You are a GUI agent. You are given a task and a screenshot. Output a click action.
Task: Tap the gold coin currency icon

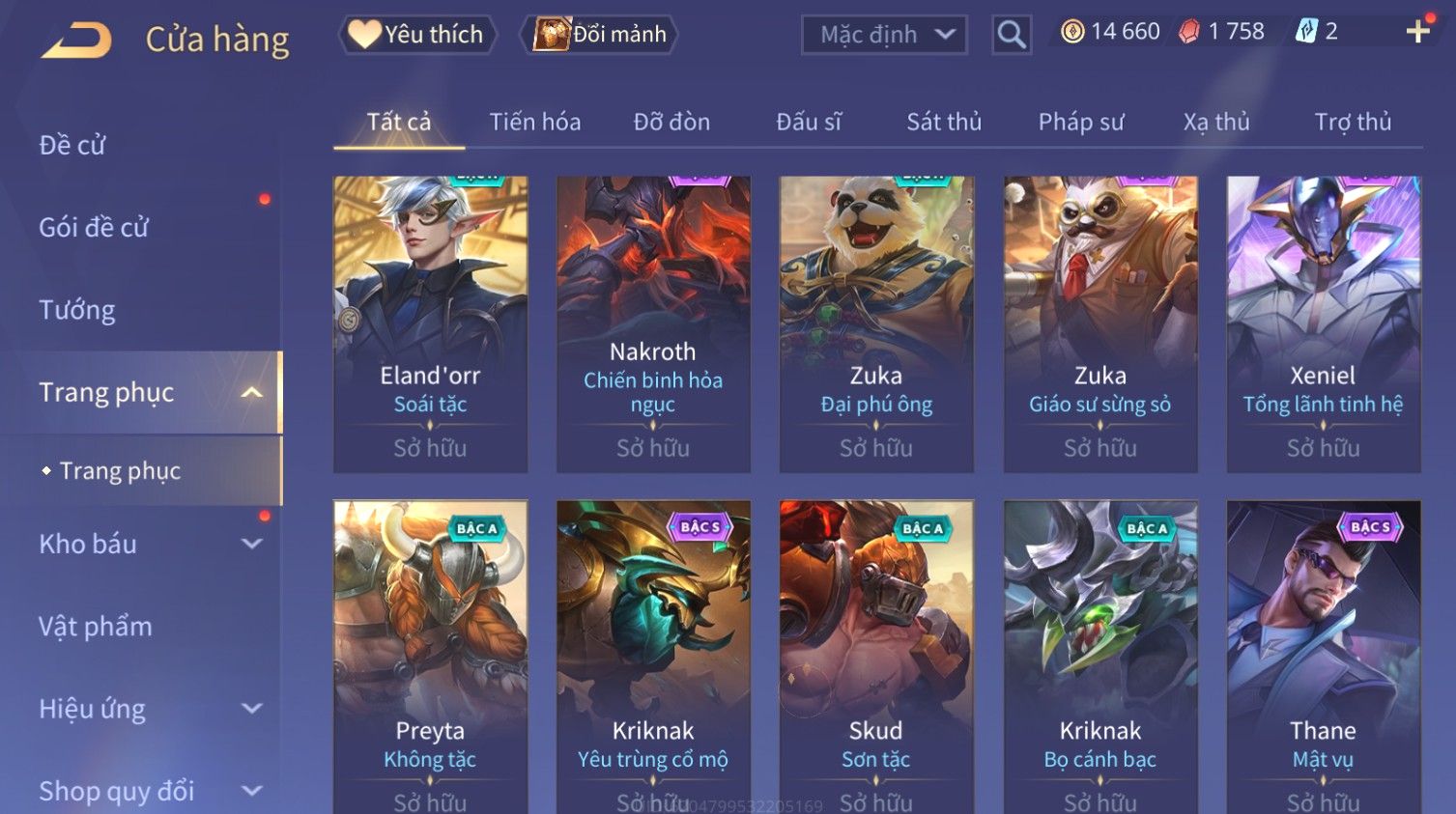(1072, 32)
